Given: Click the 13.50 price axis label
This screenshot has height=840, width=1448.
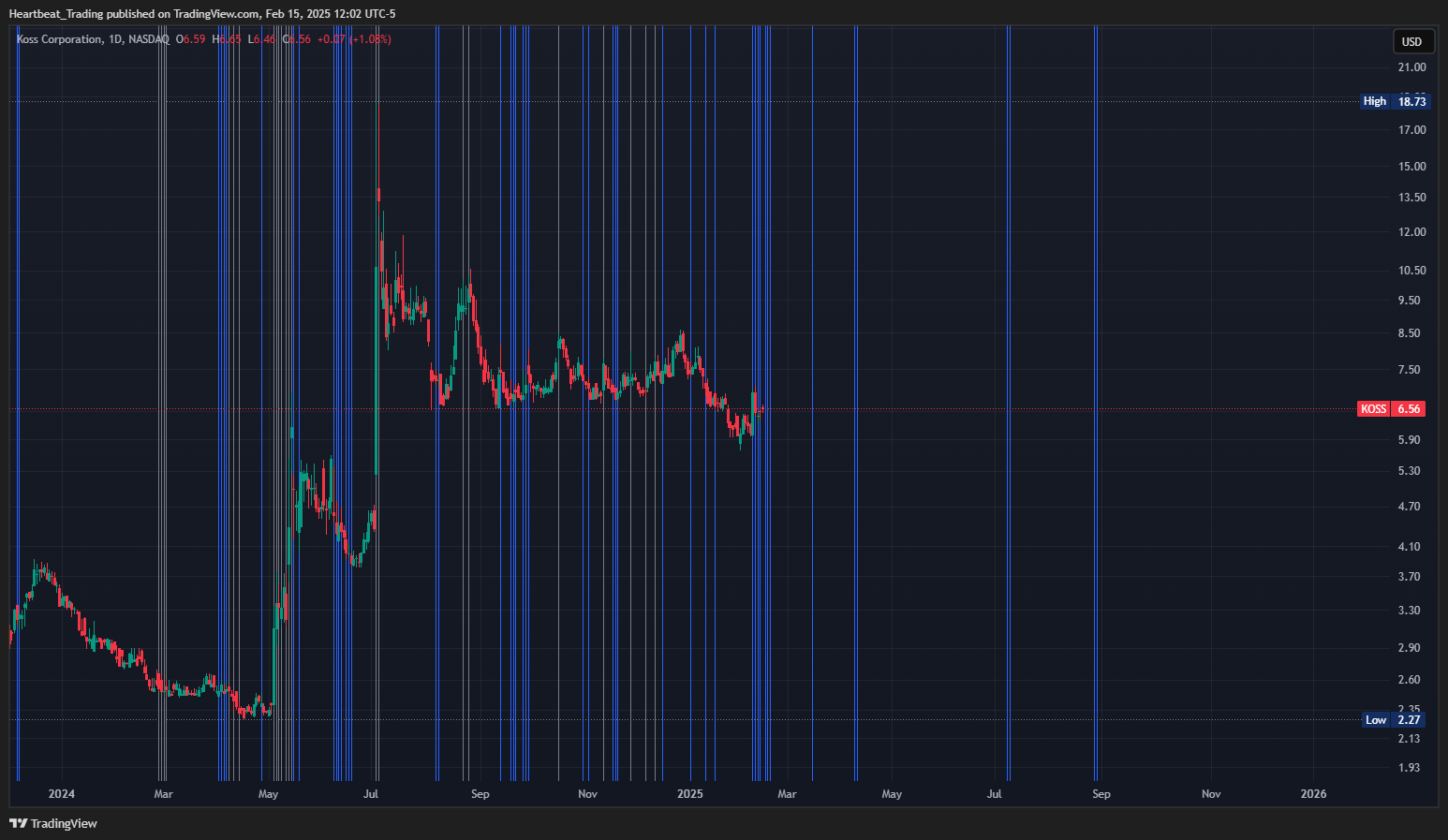Looking at the screenshot, I should point(1411,198).
